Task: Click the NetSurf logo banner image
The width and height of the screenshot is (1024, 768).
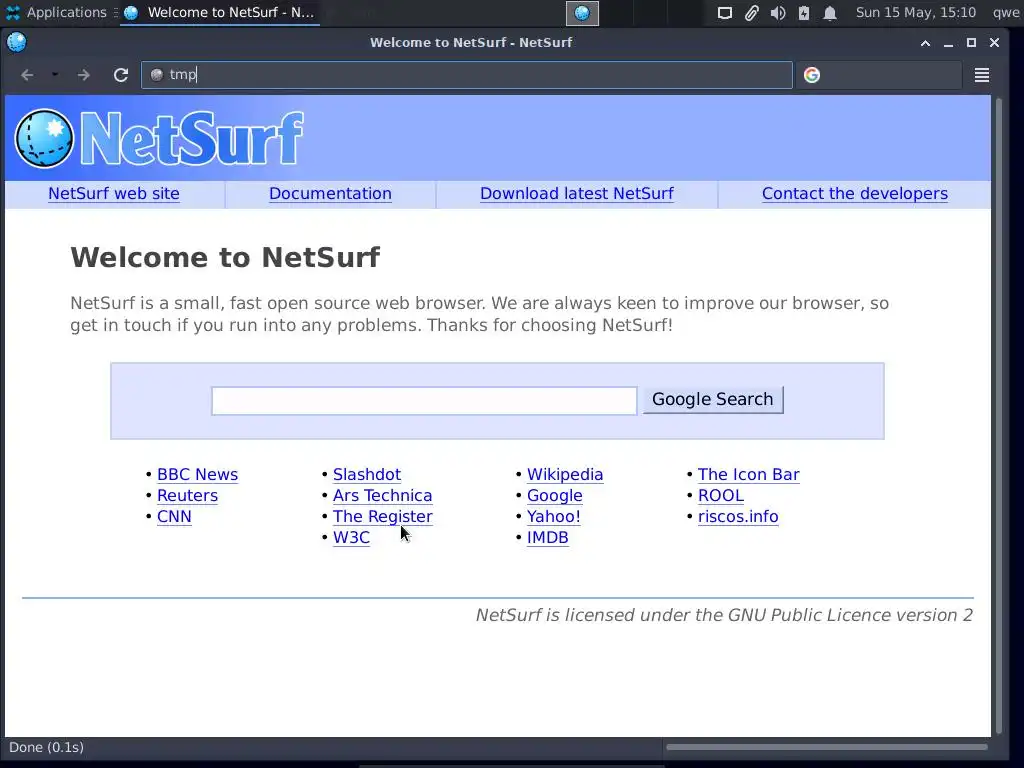Action: pyautogui.click(x=159, y=138)
